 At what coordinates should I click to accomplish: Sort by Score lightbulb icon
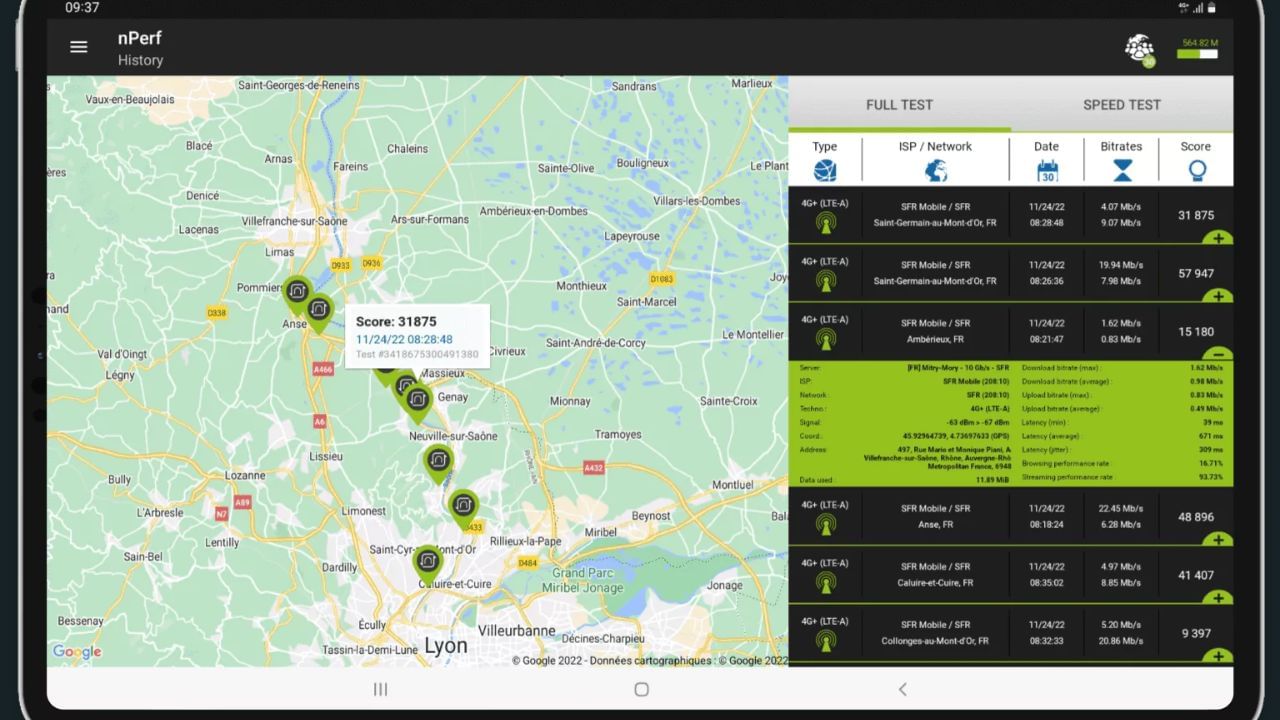coord(1196,170)
